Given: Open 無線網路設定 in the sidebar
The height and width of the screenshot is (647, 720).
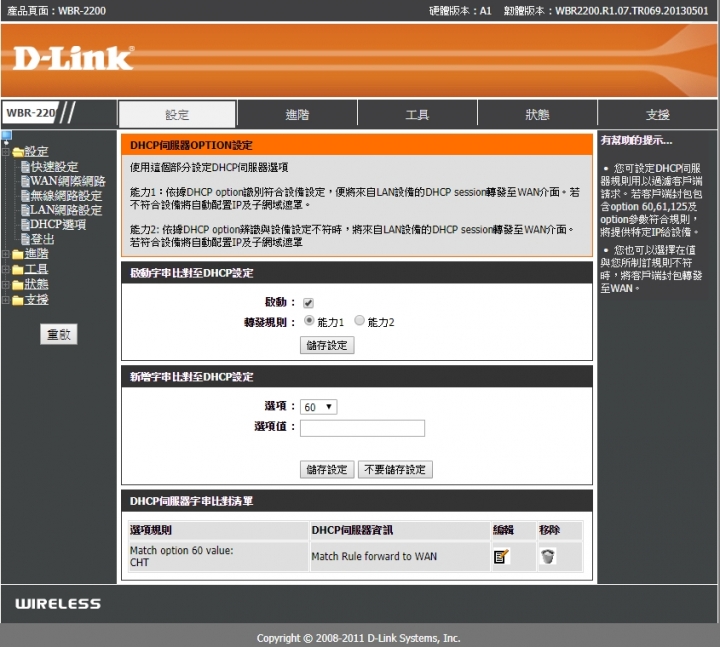Looking at the screenshot, I should pos(67,196).
